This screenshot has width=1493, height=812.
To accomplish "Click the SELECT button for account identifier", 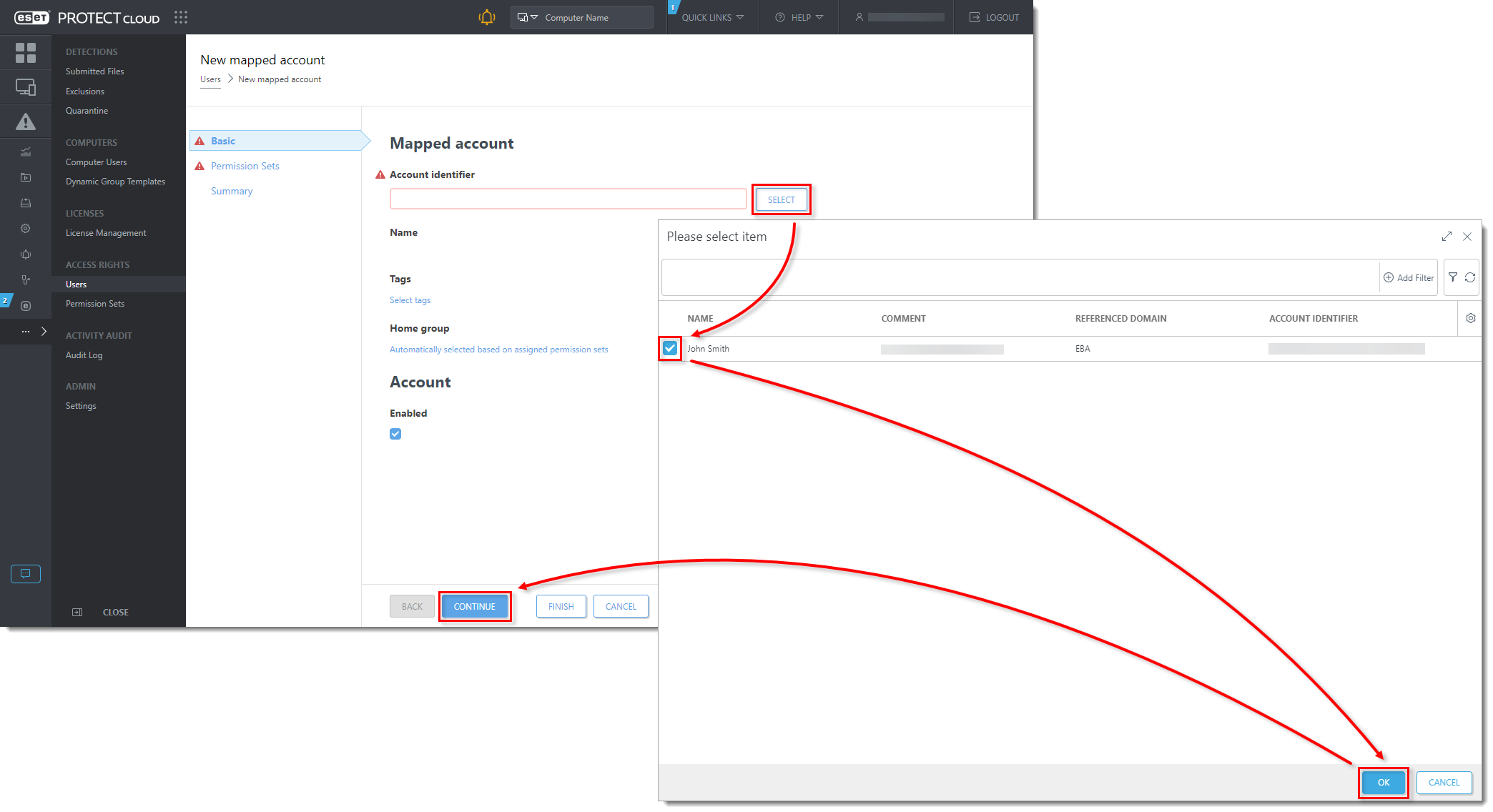I will (782, 200).
